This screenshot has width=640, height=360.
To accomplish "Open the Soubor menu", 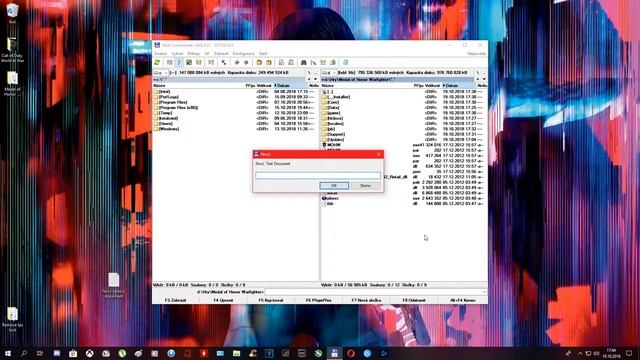I will click(x=160, y=53).
